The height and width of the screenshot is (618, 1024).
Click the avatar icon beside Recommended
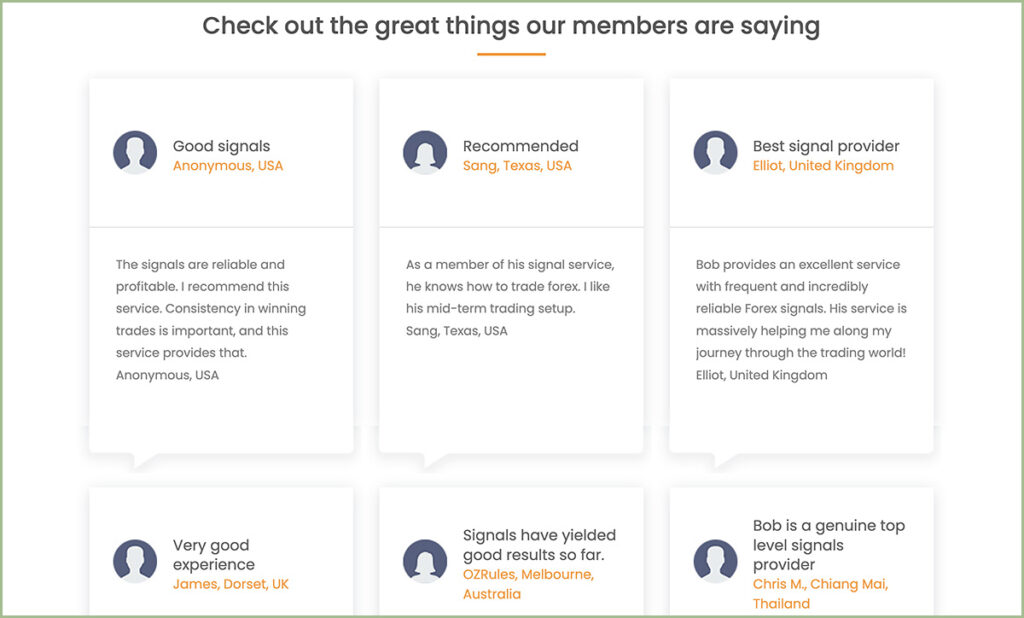[425, 153]
